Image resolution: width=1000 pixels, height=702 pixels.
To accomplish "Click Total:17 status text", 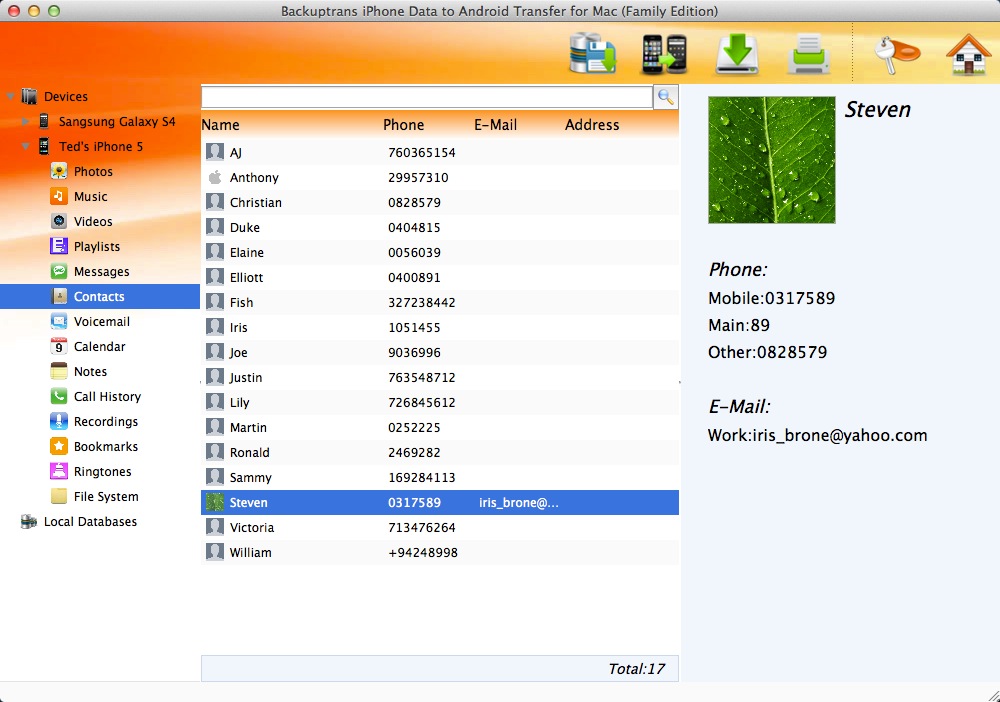I will (636, 669).
